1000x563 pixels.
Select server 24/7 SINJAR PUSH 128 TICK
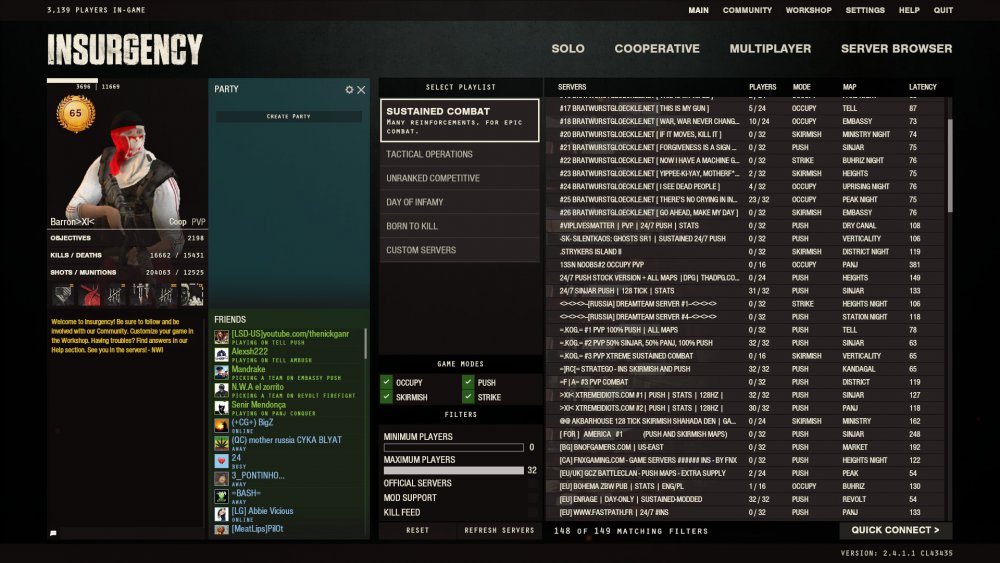(745, 291)
